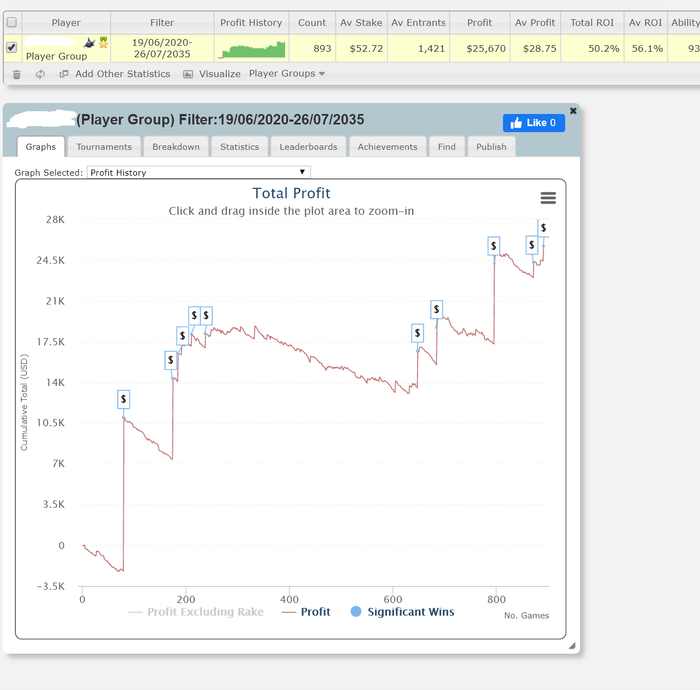
Task: Click the $ marker near 21K around game 690
Action: tap(437, 309)
